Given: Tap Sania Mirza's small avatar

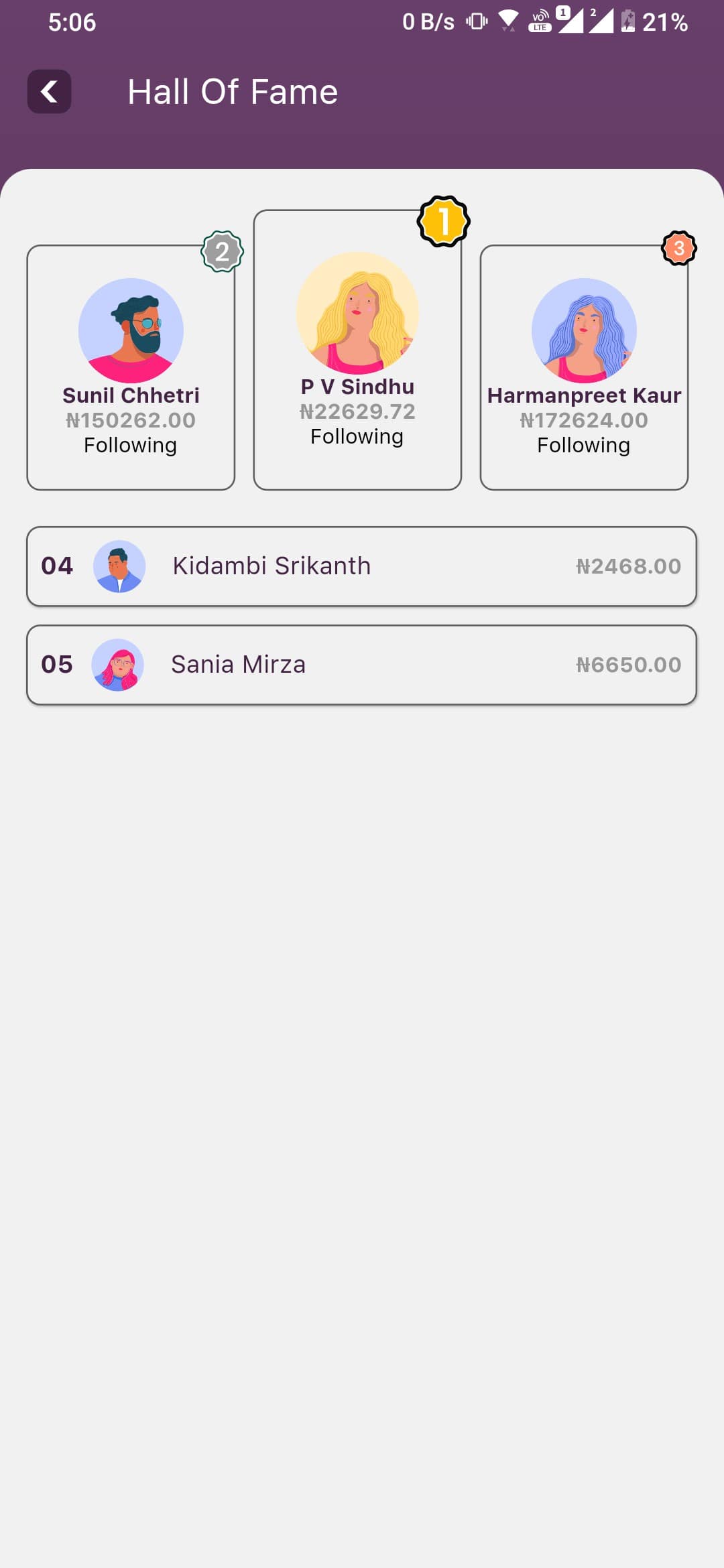Looking at the screenshot, I should [118, 665].
